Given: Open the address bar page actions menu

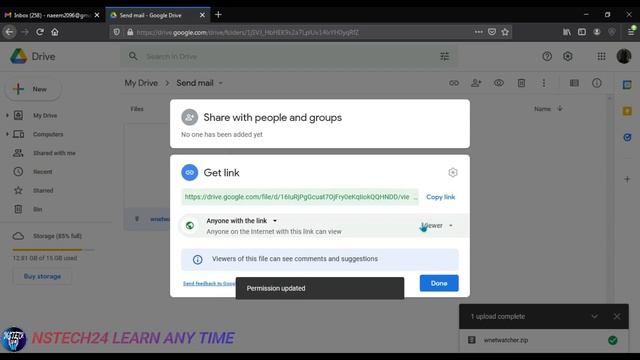Looking at the screenshot, I should pos(478,32).
